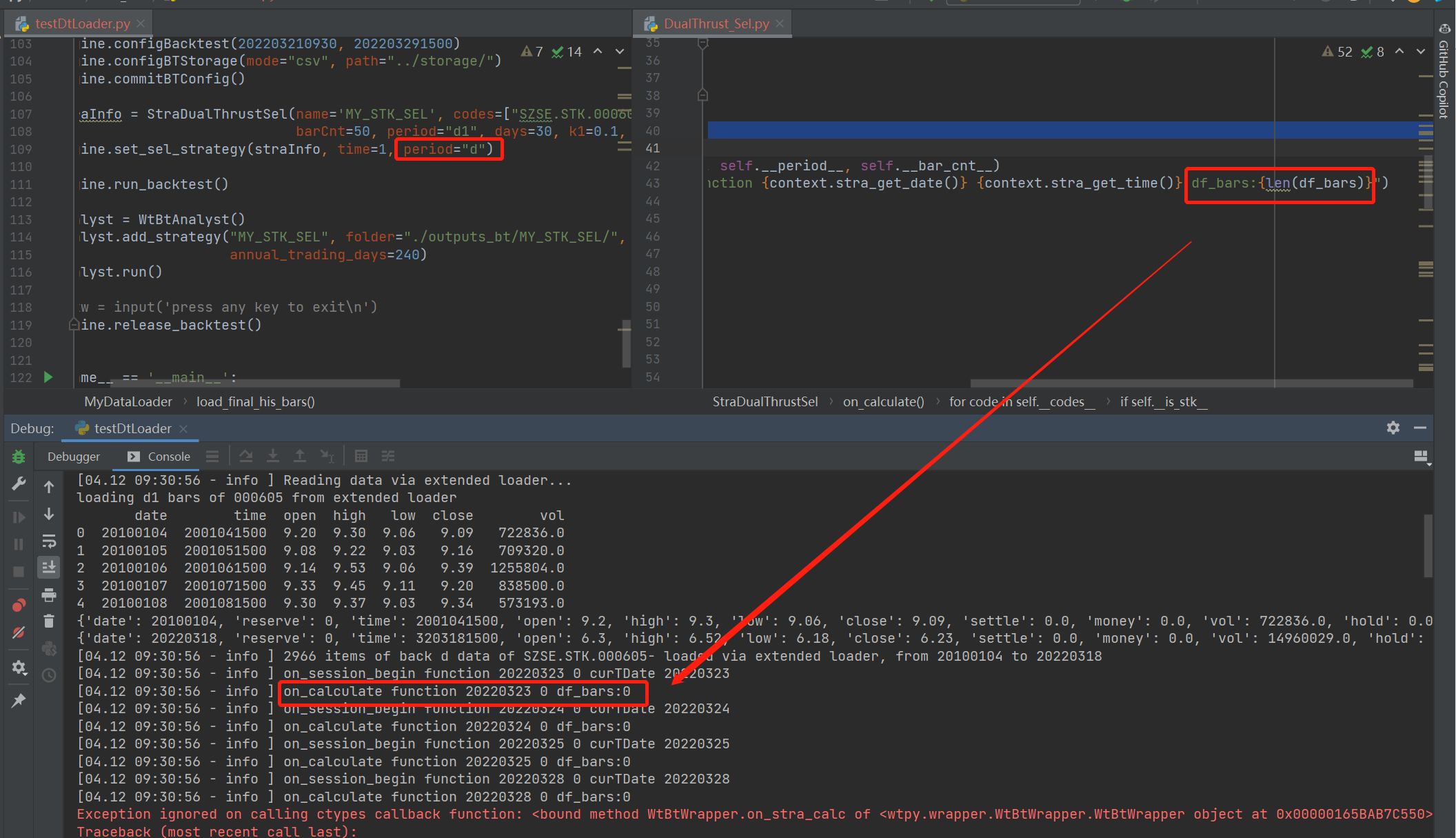Jump to next highlighted error in testDtLoader.py
Image resolution: width=1456 pixels, height=838 pixels.
point(619,52)
